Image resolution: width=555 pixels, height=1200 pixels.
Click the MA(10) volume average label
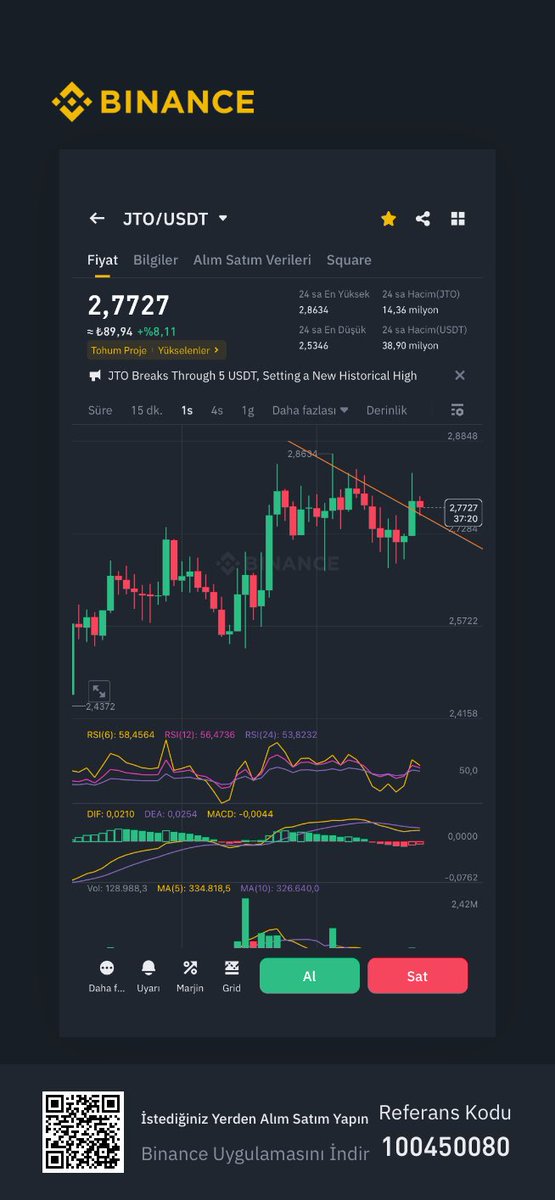tap(281, 888)
